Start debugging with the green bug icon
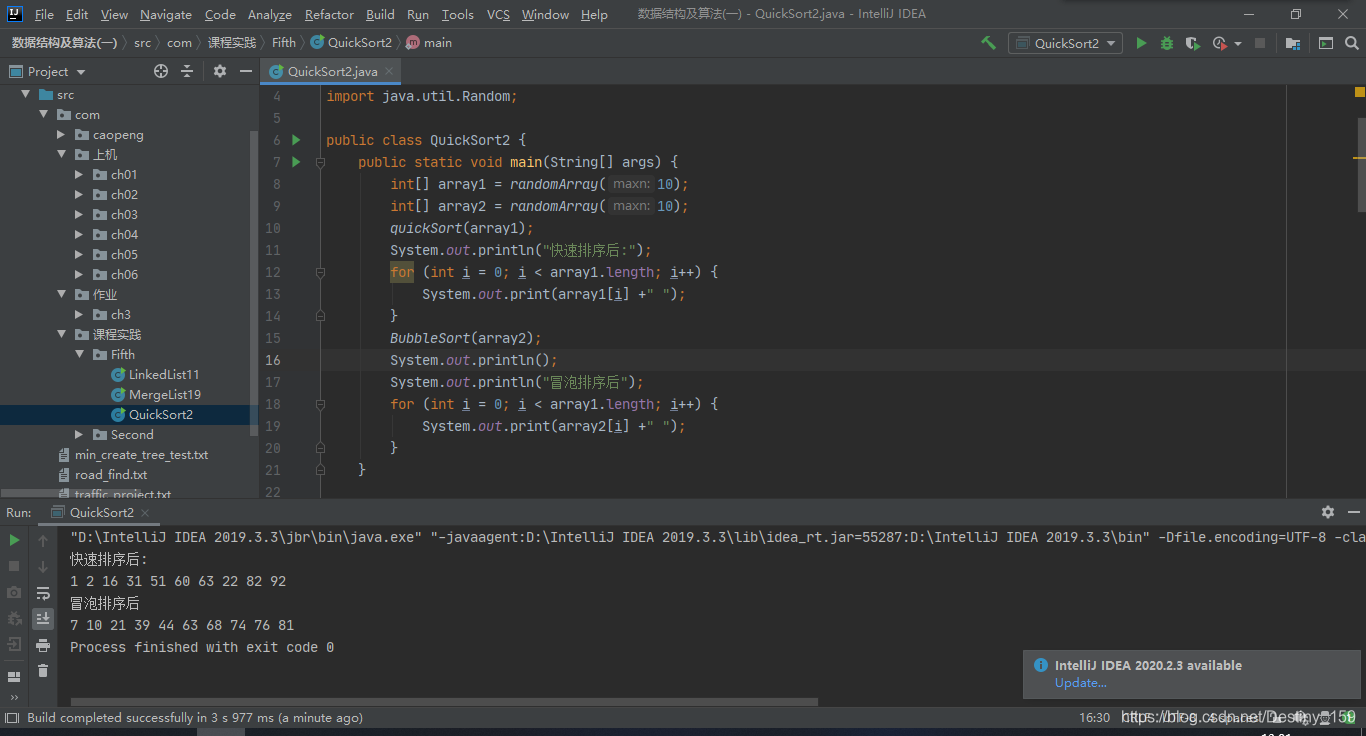This screenshot has height=736, width=1366. tap(1167, 43)
